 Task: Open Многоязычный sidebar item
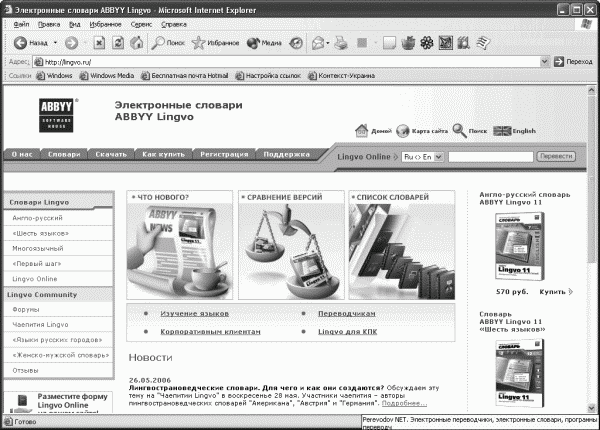point(59,249)
